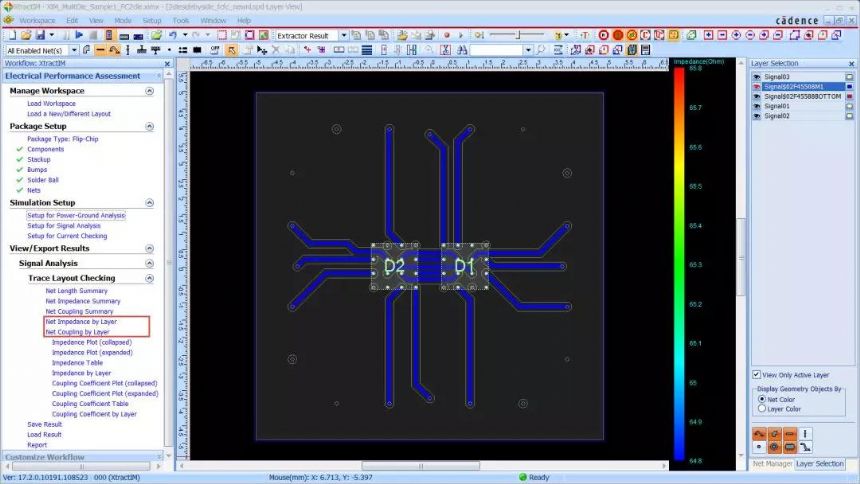Click the yellow highlighted square icon
The image size is (860, 484).
[674, 35]
